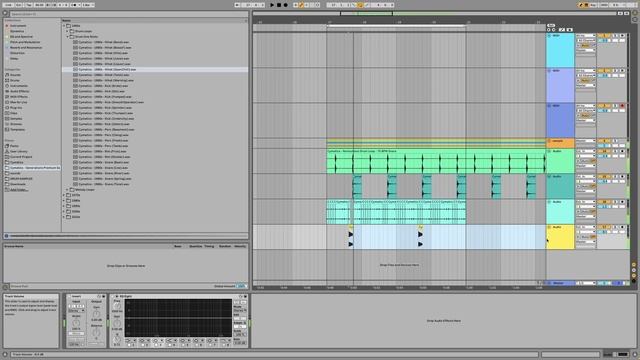The width and height of the screenshot is (640, 360).
Task: Open Current Project under Places
Action: (20, 157)
